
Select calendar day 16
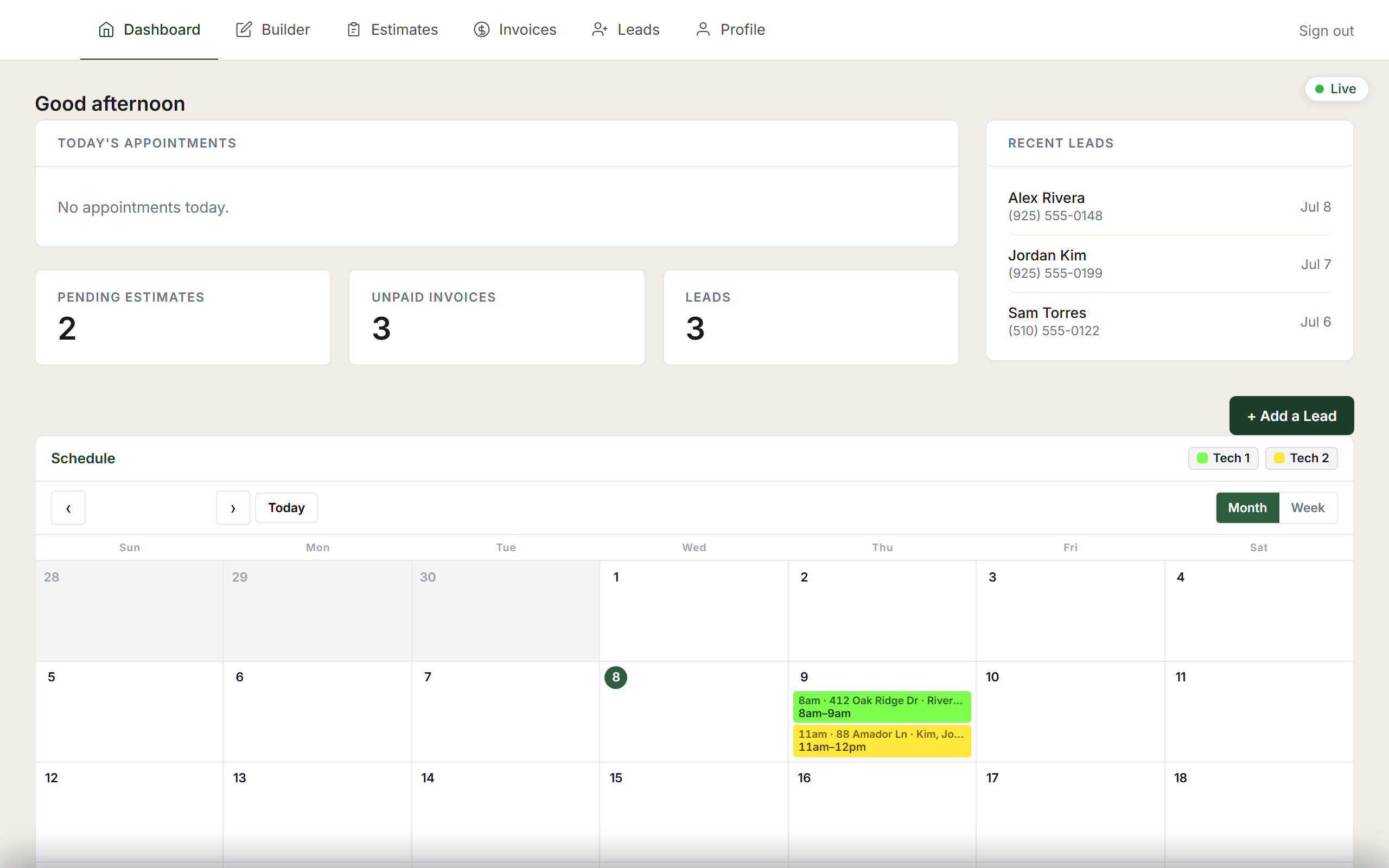click(804, 778)
